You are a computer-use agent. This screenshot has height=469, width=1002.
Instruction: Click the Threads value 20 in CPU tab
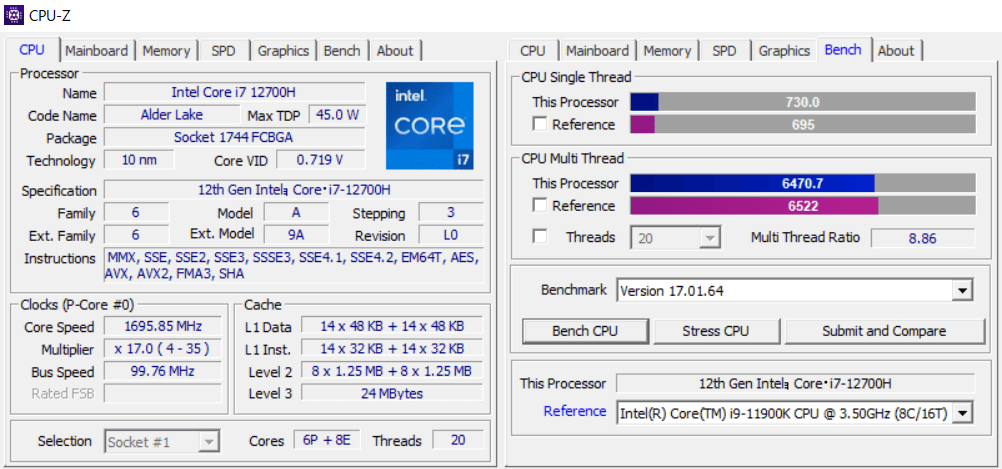tap(458, 440)
